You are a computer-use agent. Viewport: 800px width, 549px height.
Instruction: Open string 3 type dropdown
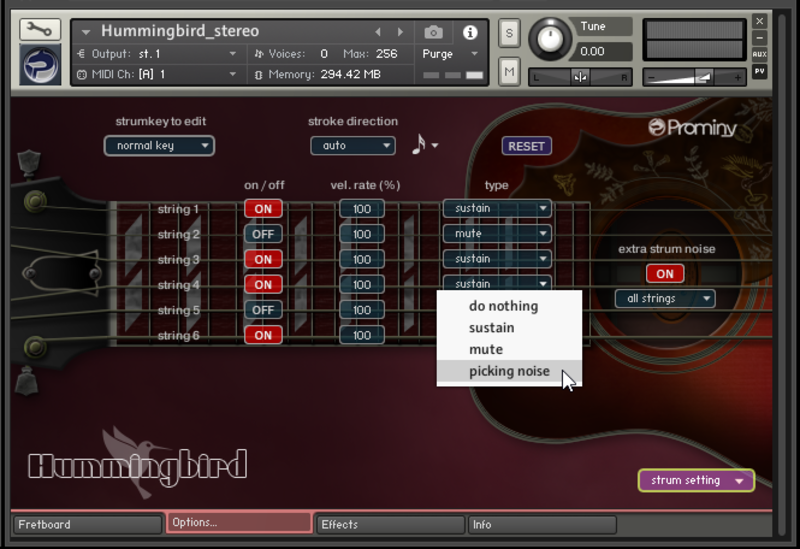click(x=497, y=259)
